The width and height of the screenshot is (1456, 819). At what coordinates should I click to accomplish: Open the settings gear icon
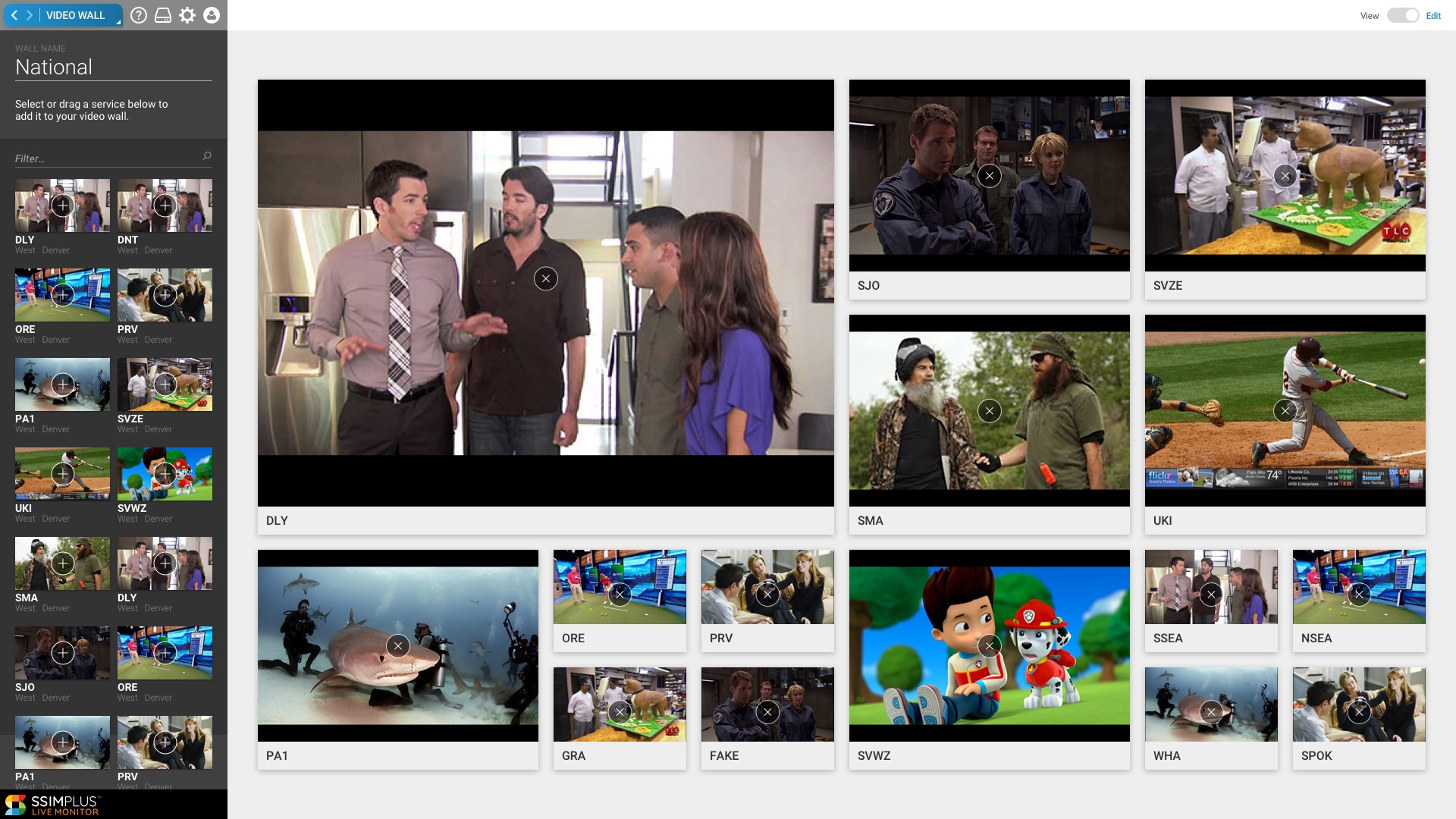click(x=187, y=15)
